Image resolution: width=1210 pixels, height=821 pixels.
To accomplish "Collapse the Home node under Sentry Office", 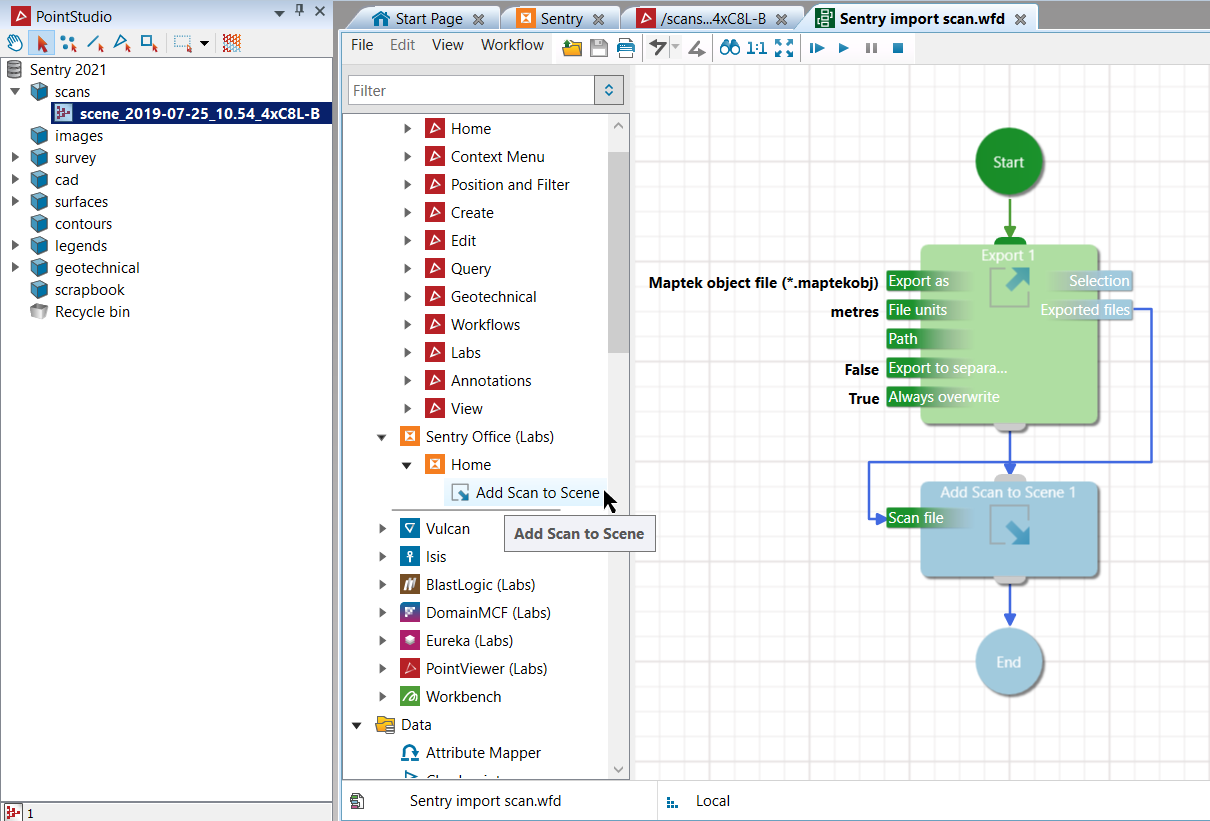I will click(x=407, y=465).
